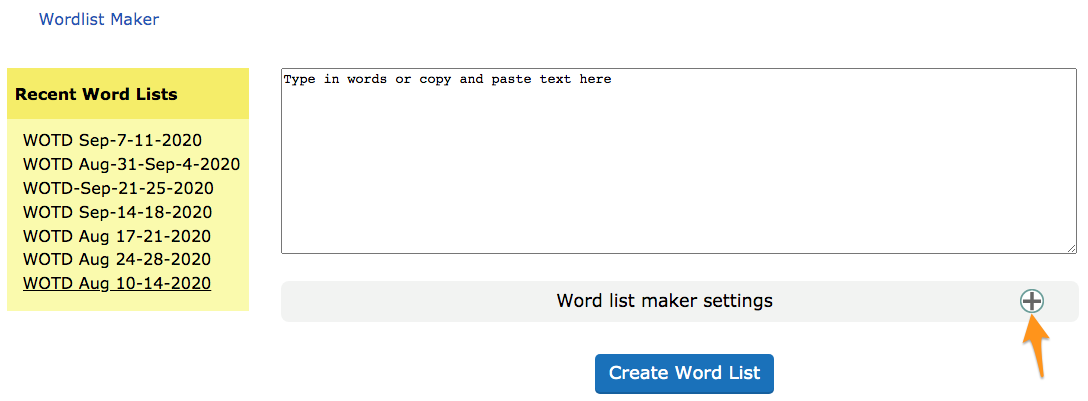This screenshot has height=401, width=1088.
Task: Choose WOTD Aug 17-21-2020 list
Action: coord(116,236)
